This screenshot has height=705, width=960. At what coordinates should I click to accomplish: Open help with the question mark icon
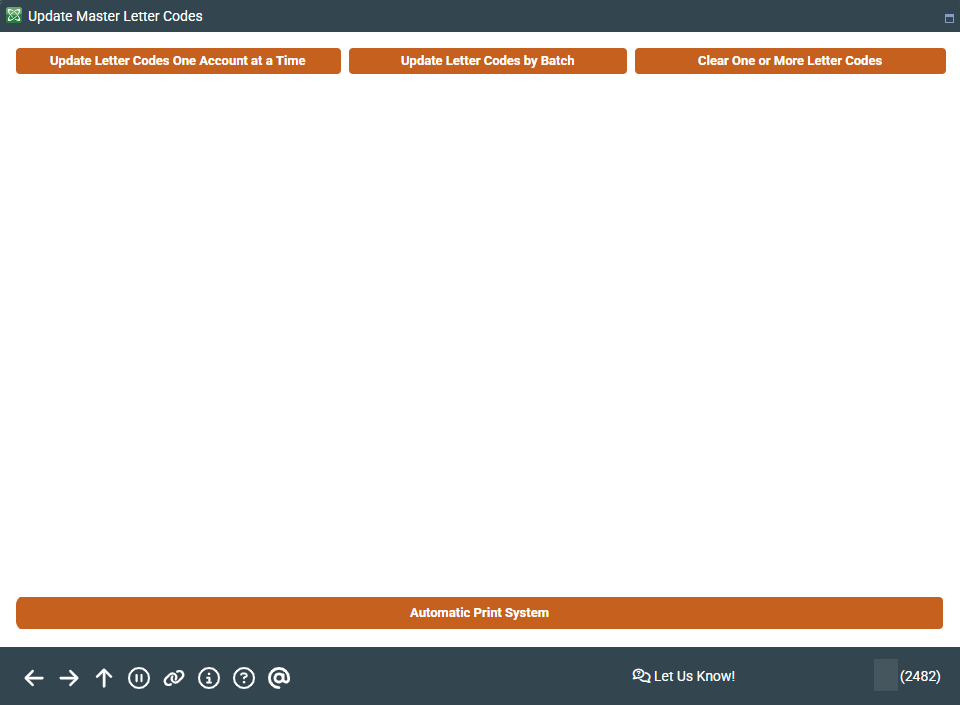[244, 678]
